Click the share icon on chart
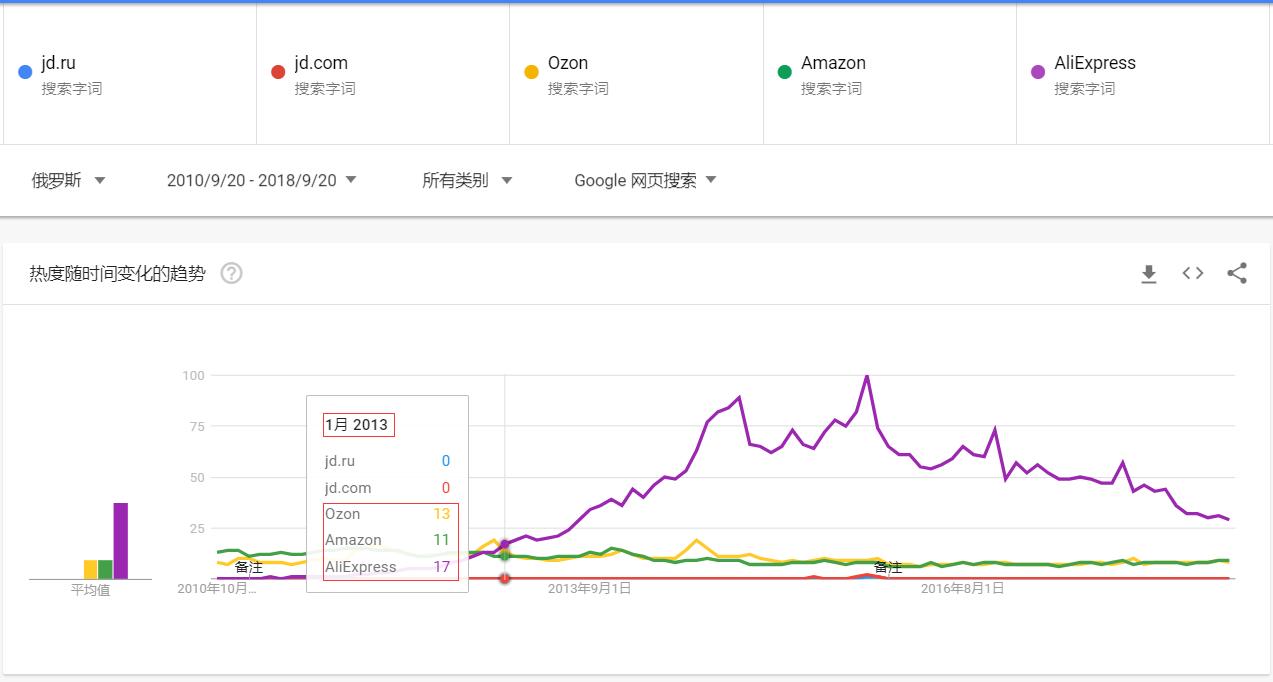The image size is (1273, 682). 1237,273
